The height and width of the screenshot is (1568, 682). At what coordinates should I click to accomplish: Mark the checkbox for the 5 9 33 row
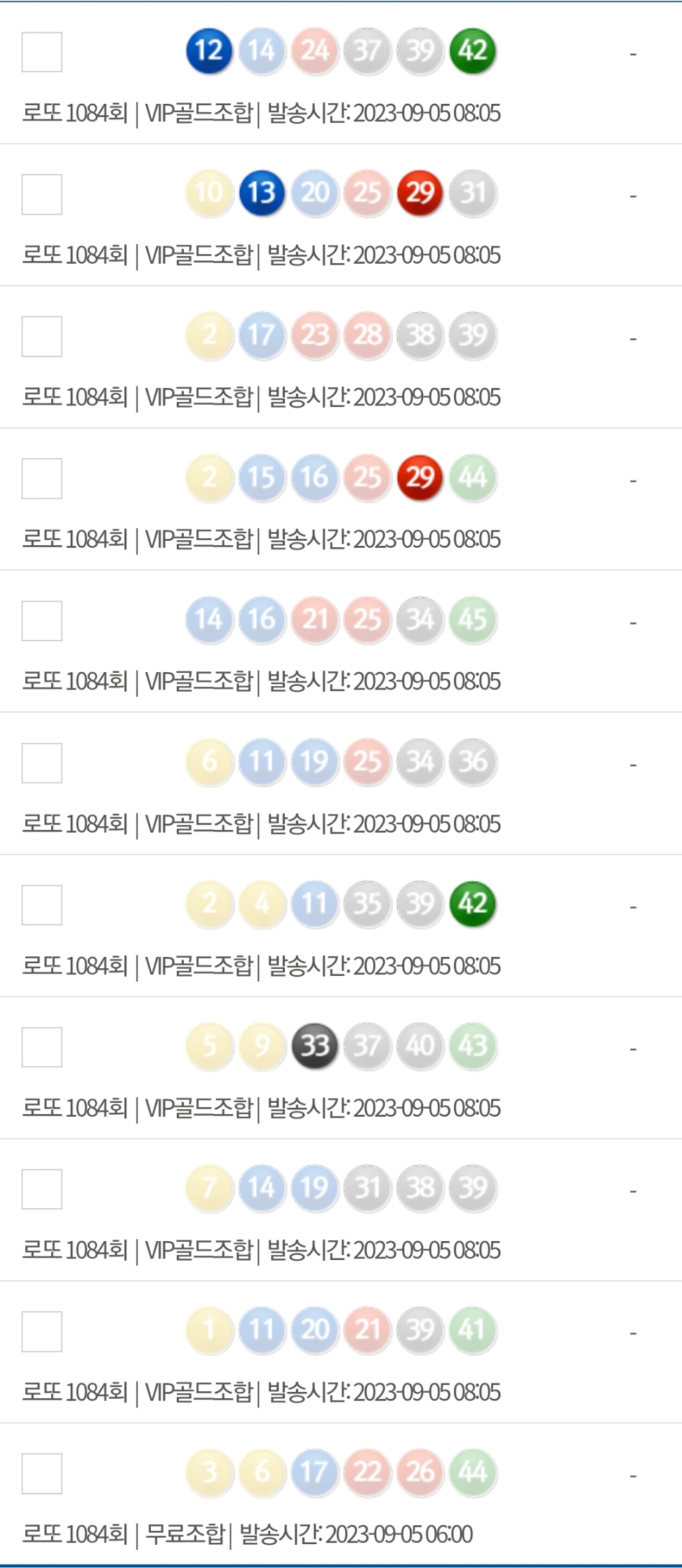(42, 1047)
